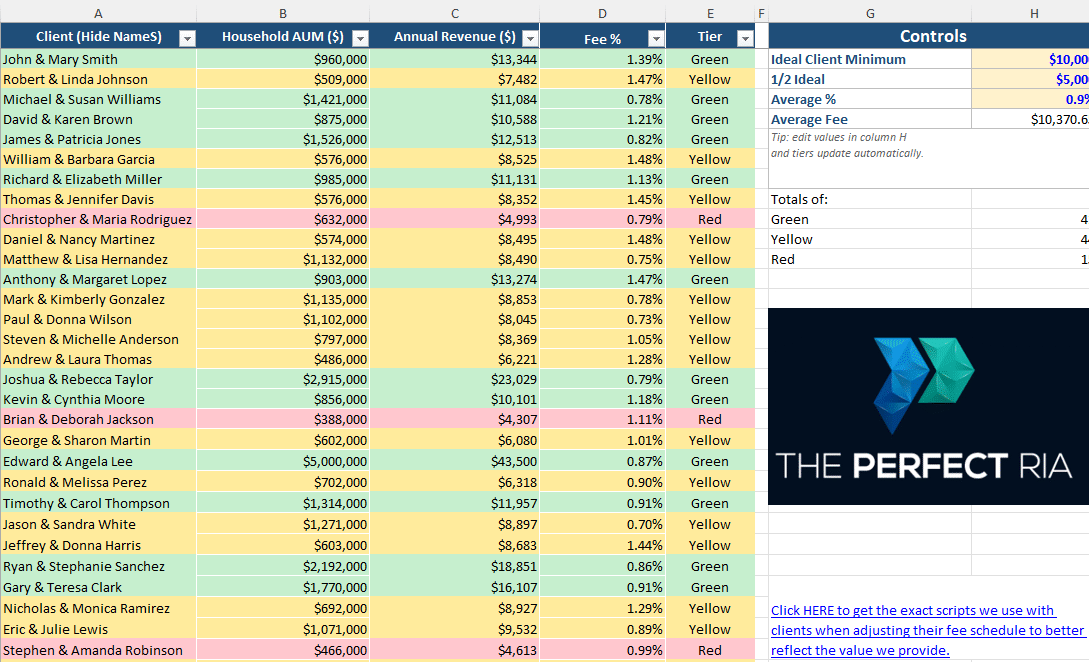Viewport: 1089px width, 662px height.
Task: Select the Red totals label cell
Action: (870, 260)
